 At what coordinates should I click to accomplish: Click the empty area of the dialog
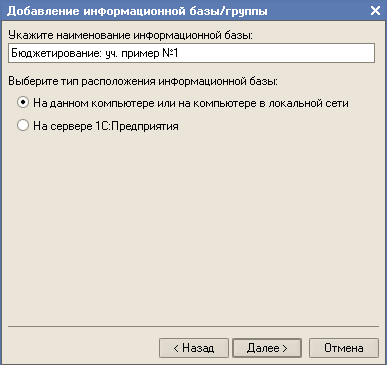click(x=193, y=227)
